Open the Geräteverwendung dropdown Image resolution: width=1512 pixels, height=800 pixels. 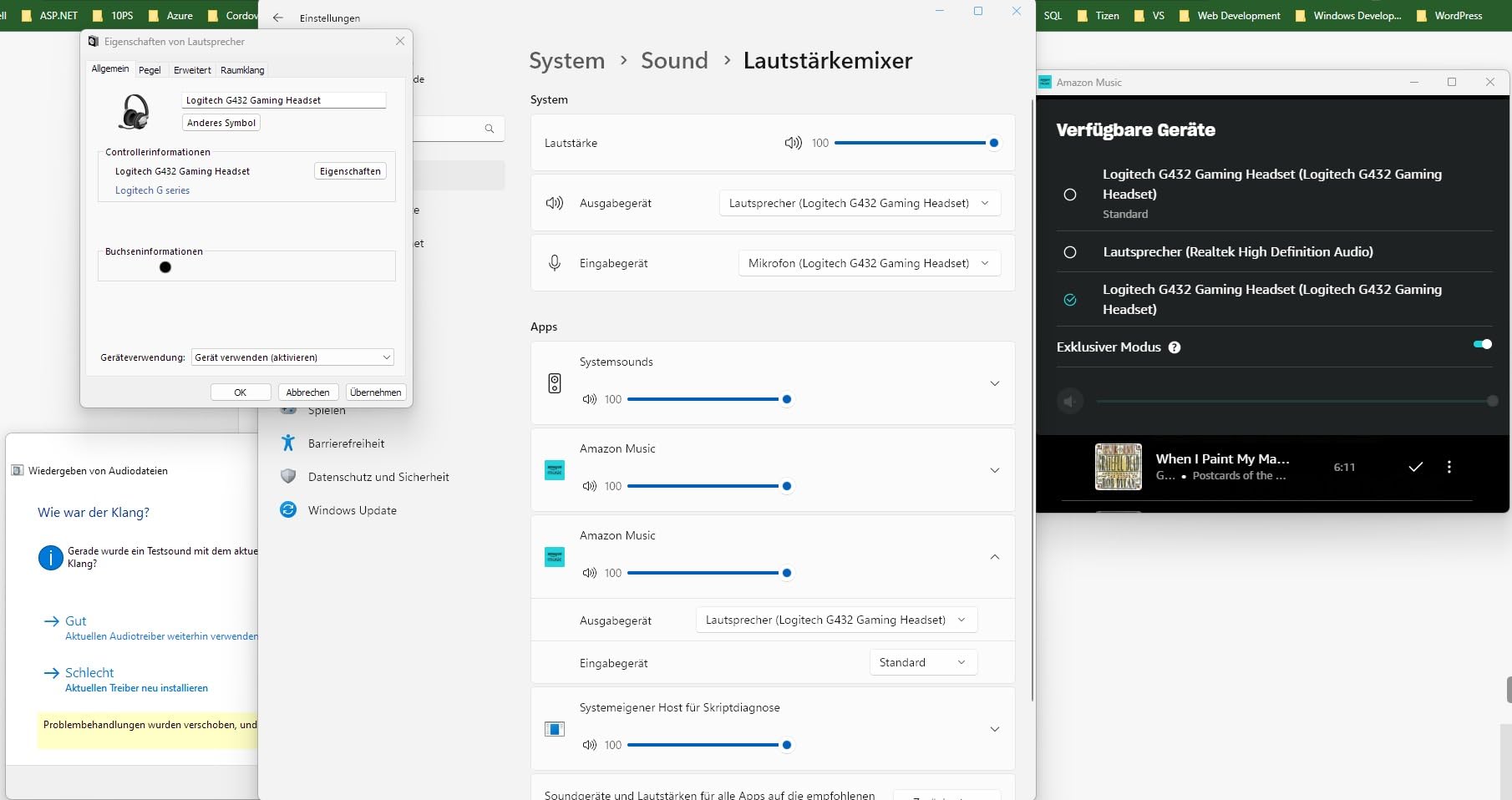[x=292, y=357]
